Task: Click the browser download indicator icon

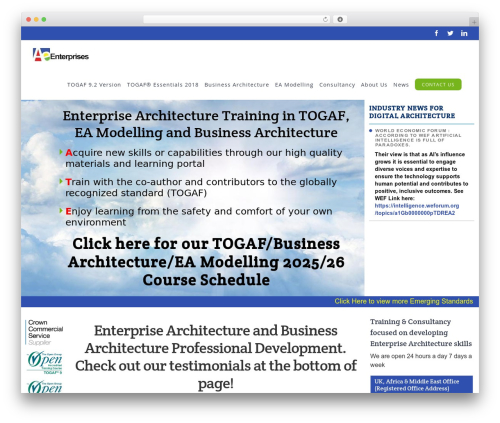Action: pyautogui.click(x=340, y=19)
